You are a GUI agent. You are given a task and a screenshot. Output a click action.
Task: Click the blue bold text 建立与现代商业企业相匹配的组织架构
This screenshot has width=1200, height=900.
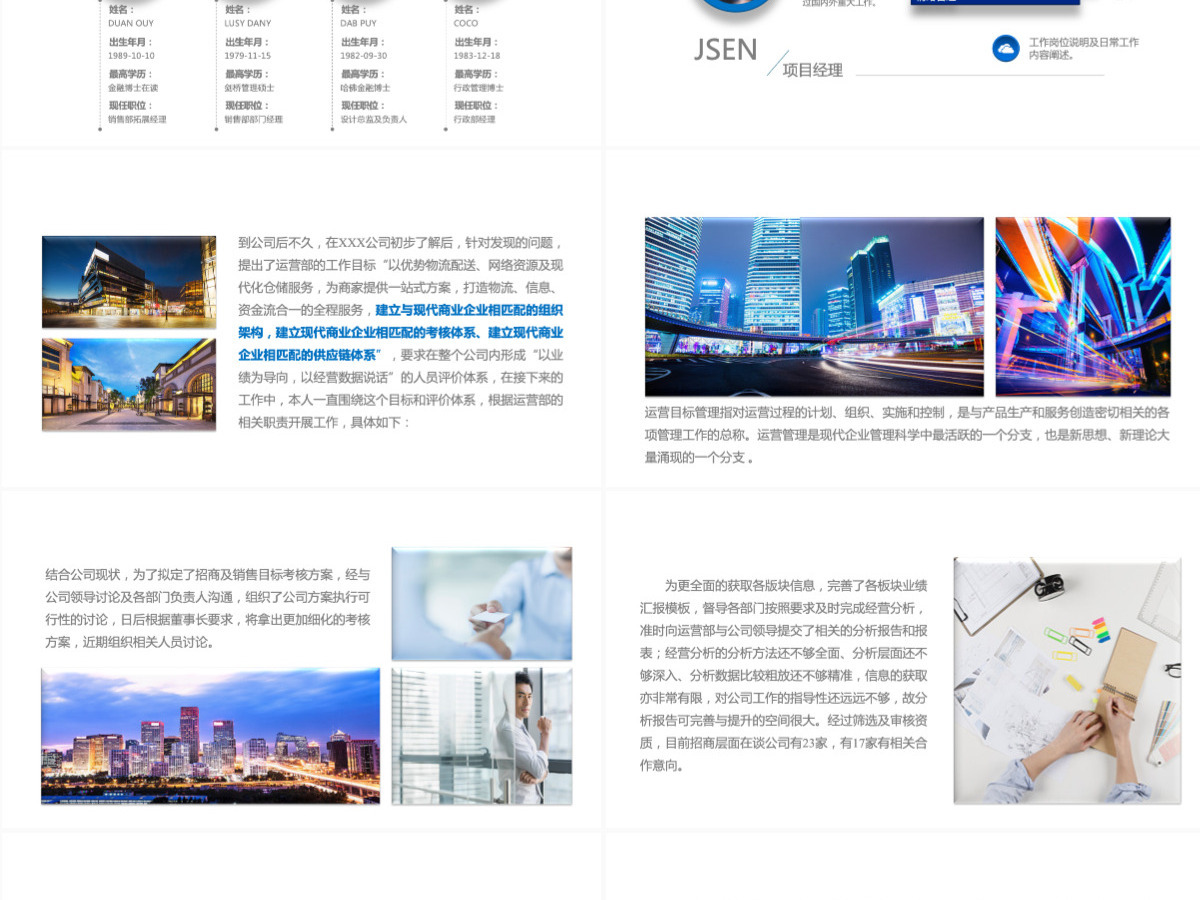[x=400, y=321]
